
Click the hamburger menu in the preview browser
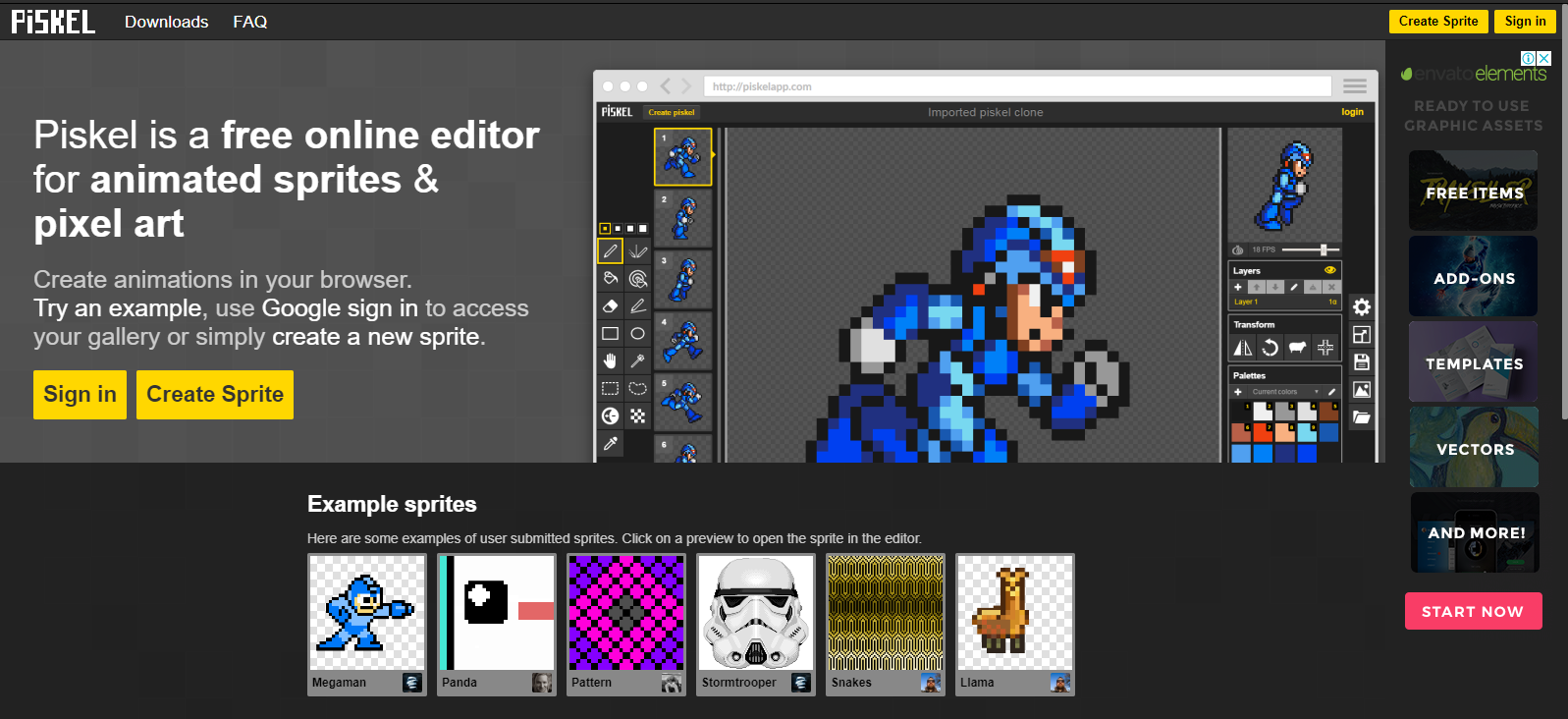[1355, 86]
